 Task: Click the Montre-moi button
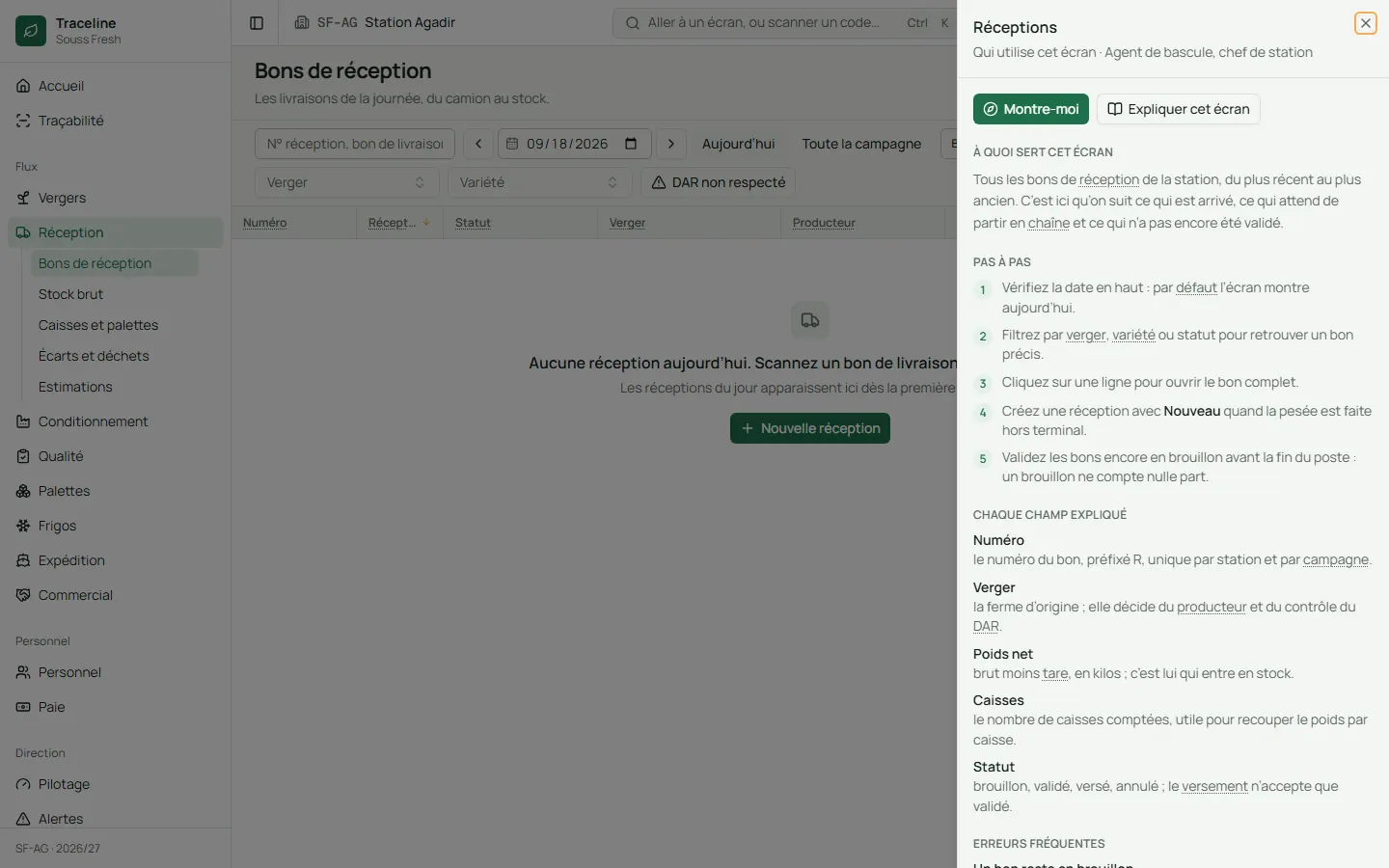point(1031,109)
